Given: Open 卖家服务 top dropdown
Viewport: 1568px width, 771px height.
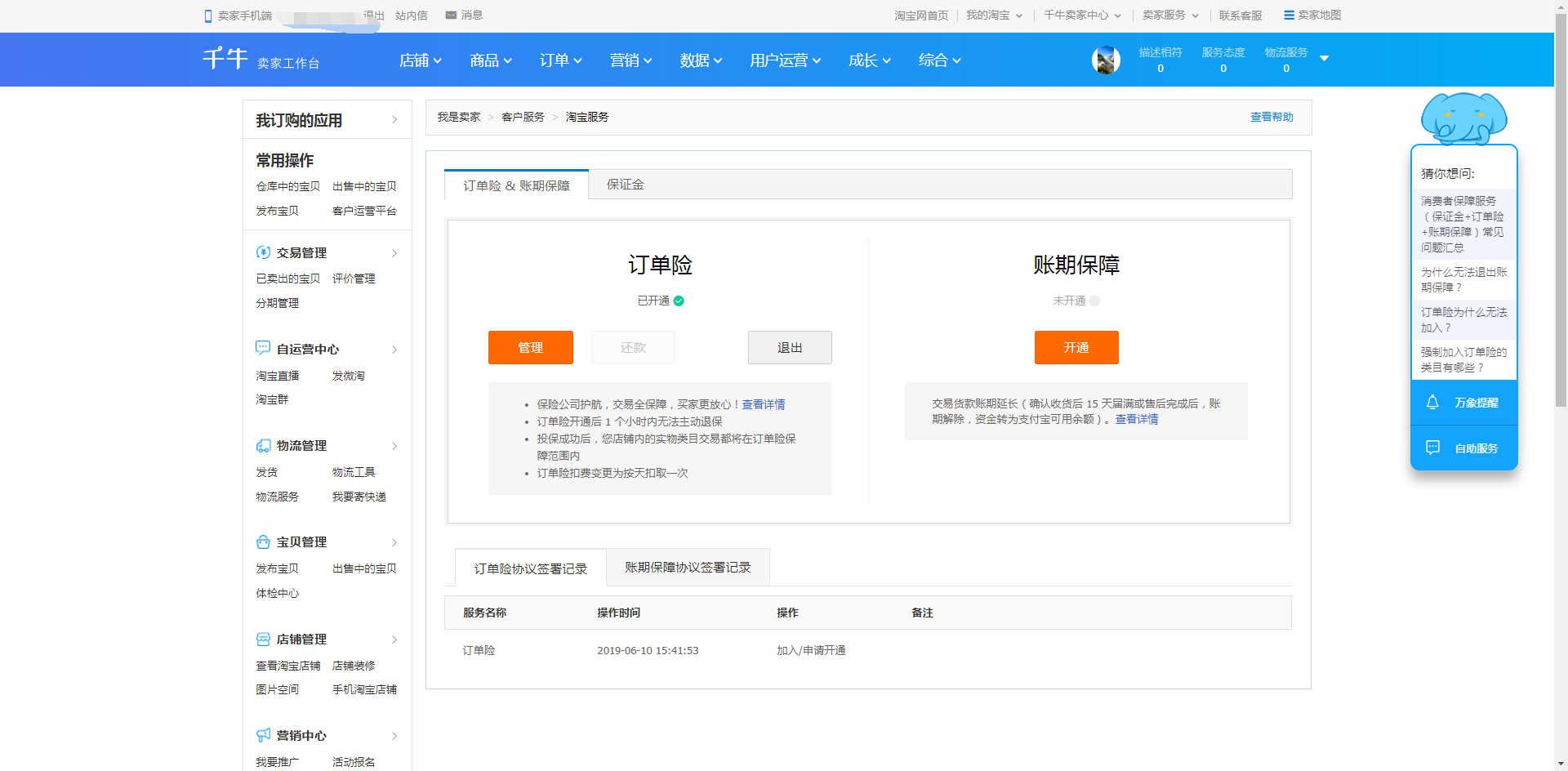Looking at the screenshot, I should [1170, 15].
